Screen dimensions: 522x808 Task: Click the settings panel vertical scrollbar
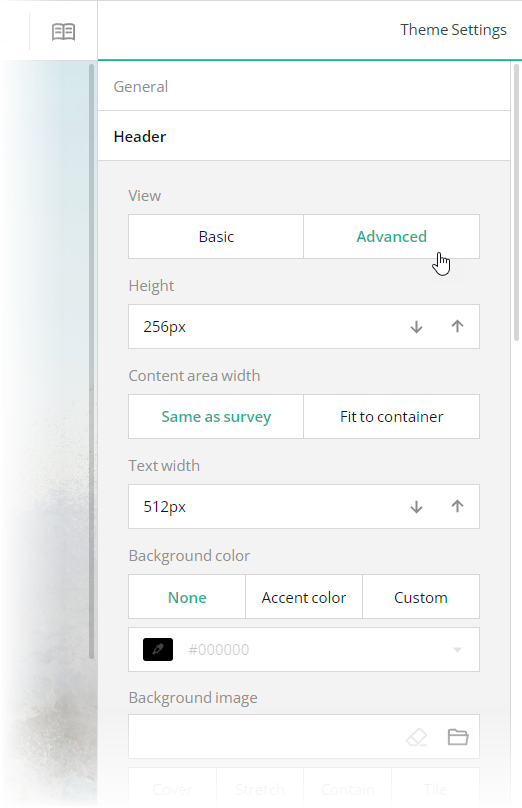pos(517,202)
